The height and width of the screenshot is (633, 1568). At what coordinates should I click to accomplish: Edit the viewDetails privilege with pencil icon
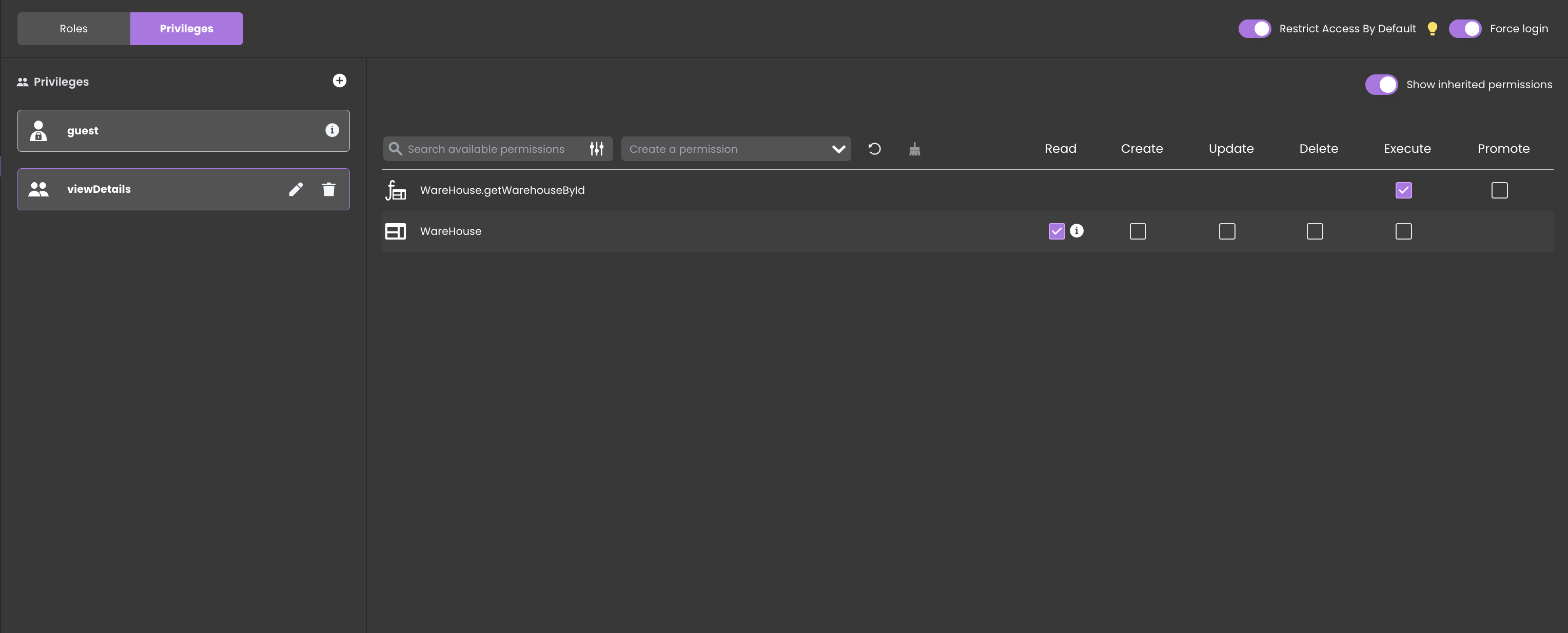coord(296,189)
